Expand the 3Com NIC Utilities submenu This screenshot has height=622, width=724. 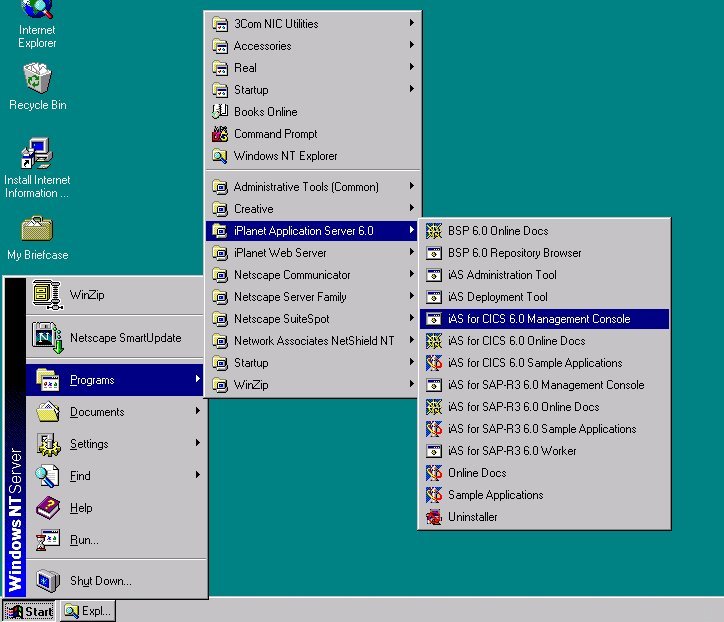click(313, 24)
